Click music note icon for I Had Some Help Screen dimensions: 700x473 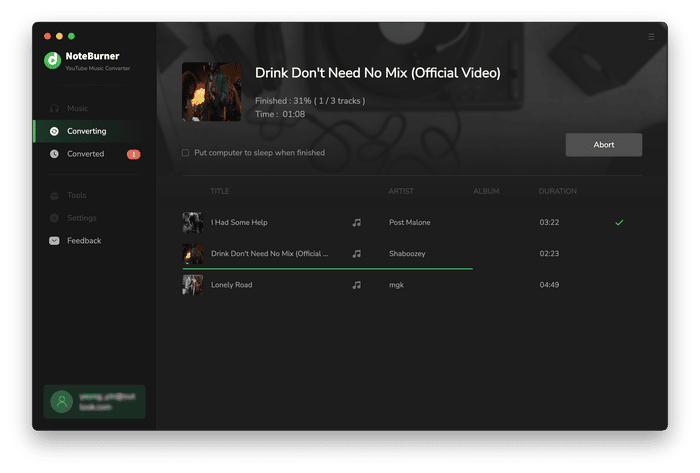tap(356, 222)
